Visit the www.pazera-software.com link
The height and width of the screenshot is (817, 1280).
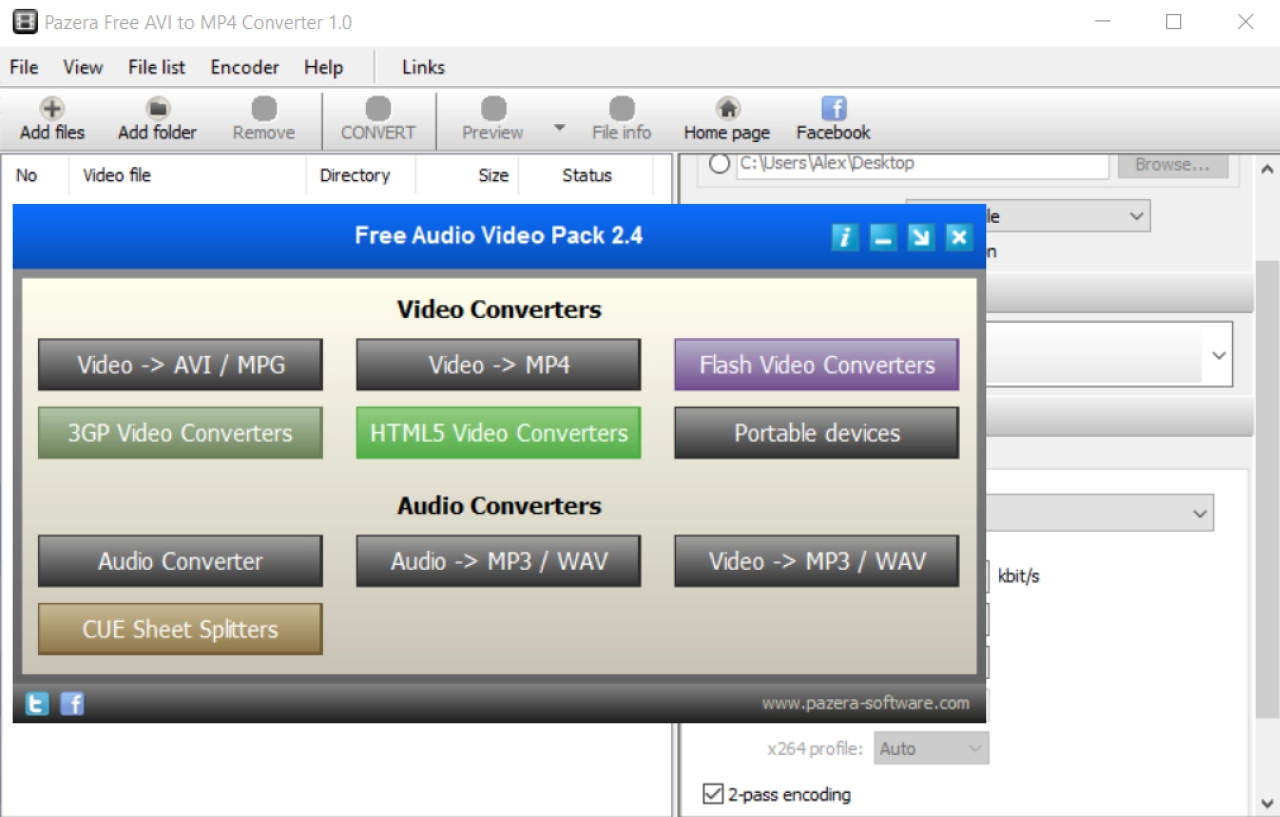pos(865,703)
